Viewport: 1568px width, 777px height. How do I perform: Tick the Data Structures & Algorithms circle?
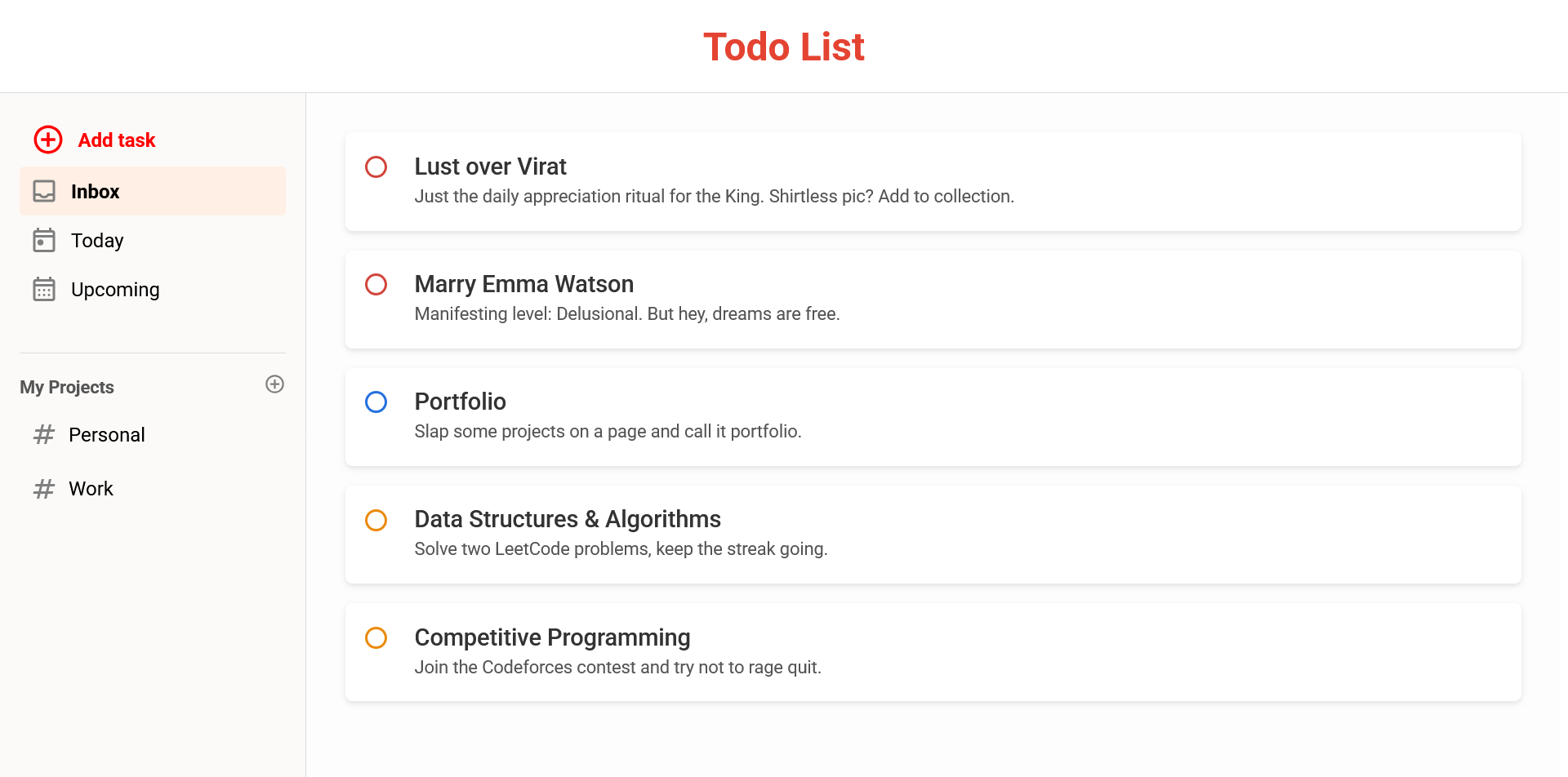376,520
